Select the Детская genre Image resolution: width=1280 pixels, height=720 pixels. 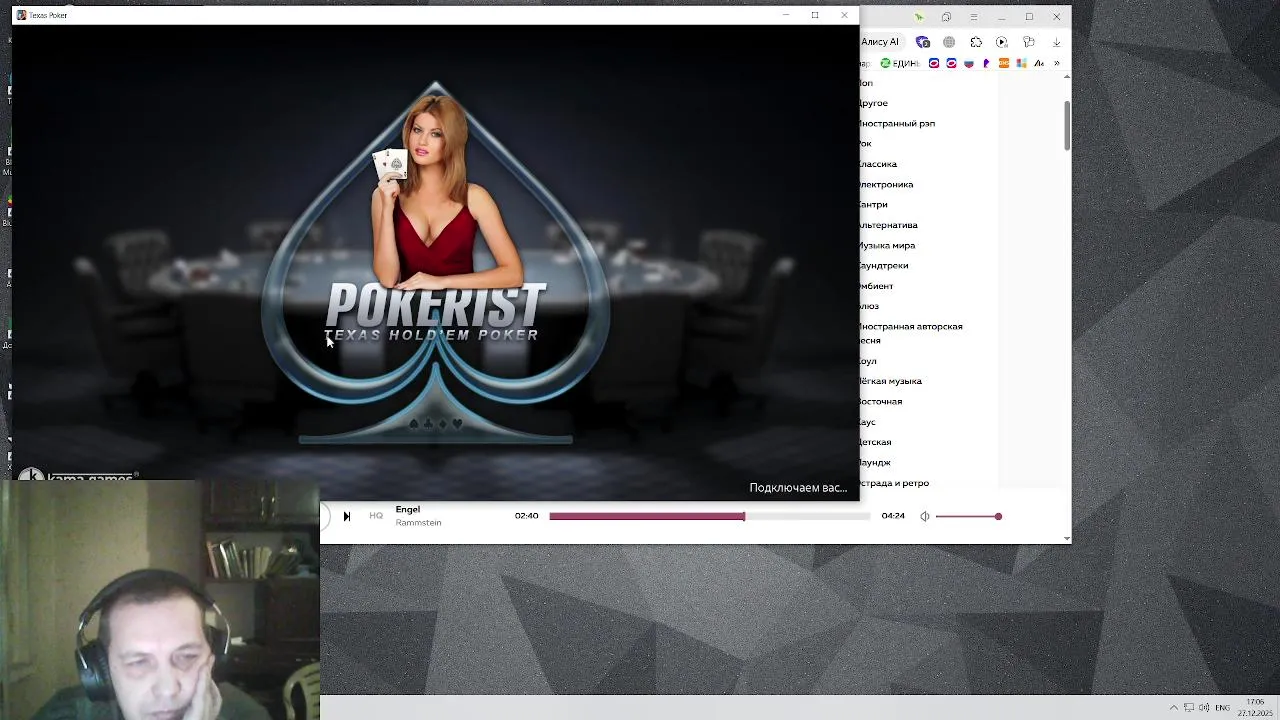[x=876, y=442]
